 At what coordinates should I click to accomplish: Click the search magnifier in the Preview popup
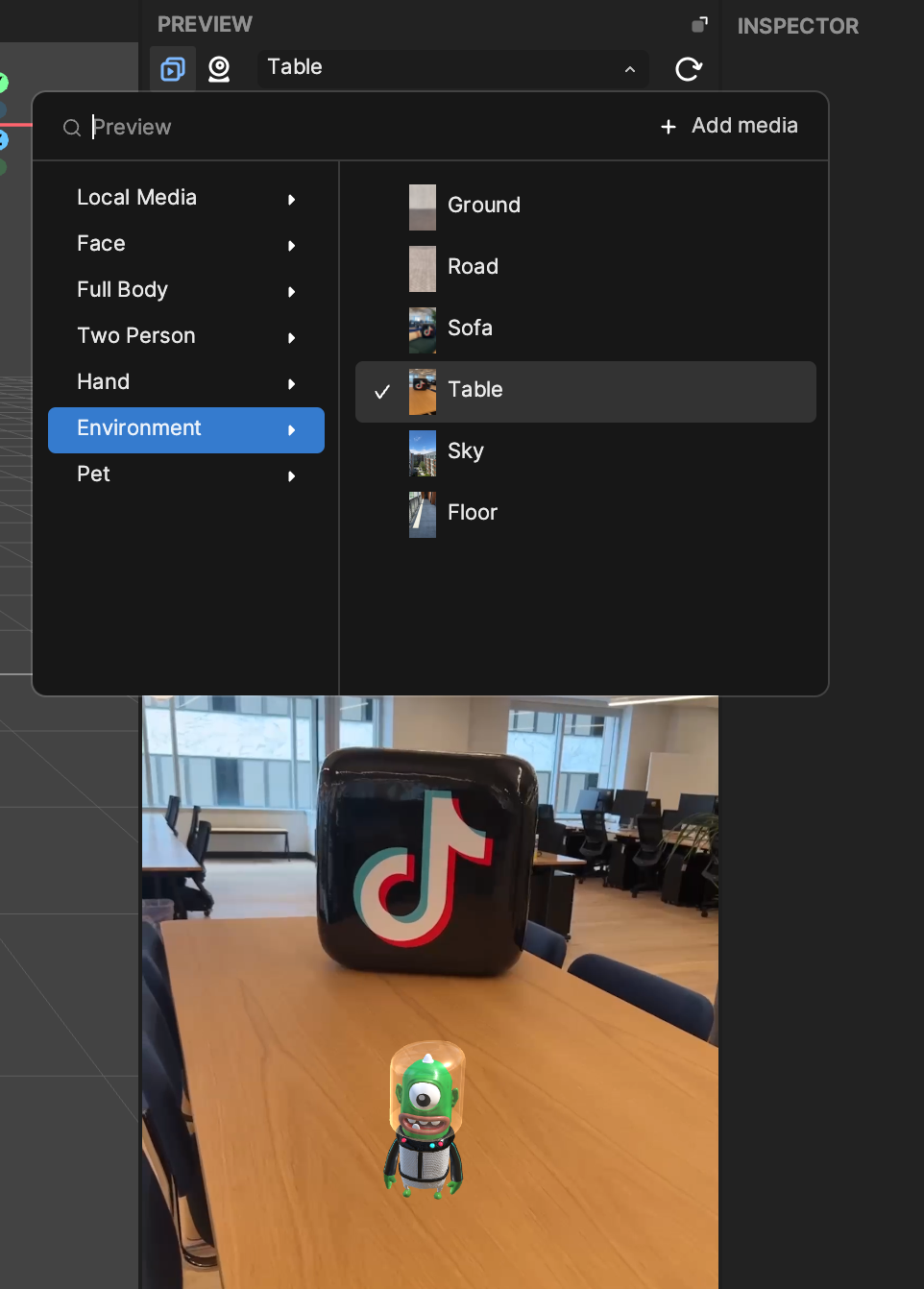[72, 127]
